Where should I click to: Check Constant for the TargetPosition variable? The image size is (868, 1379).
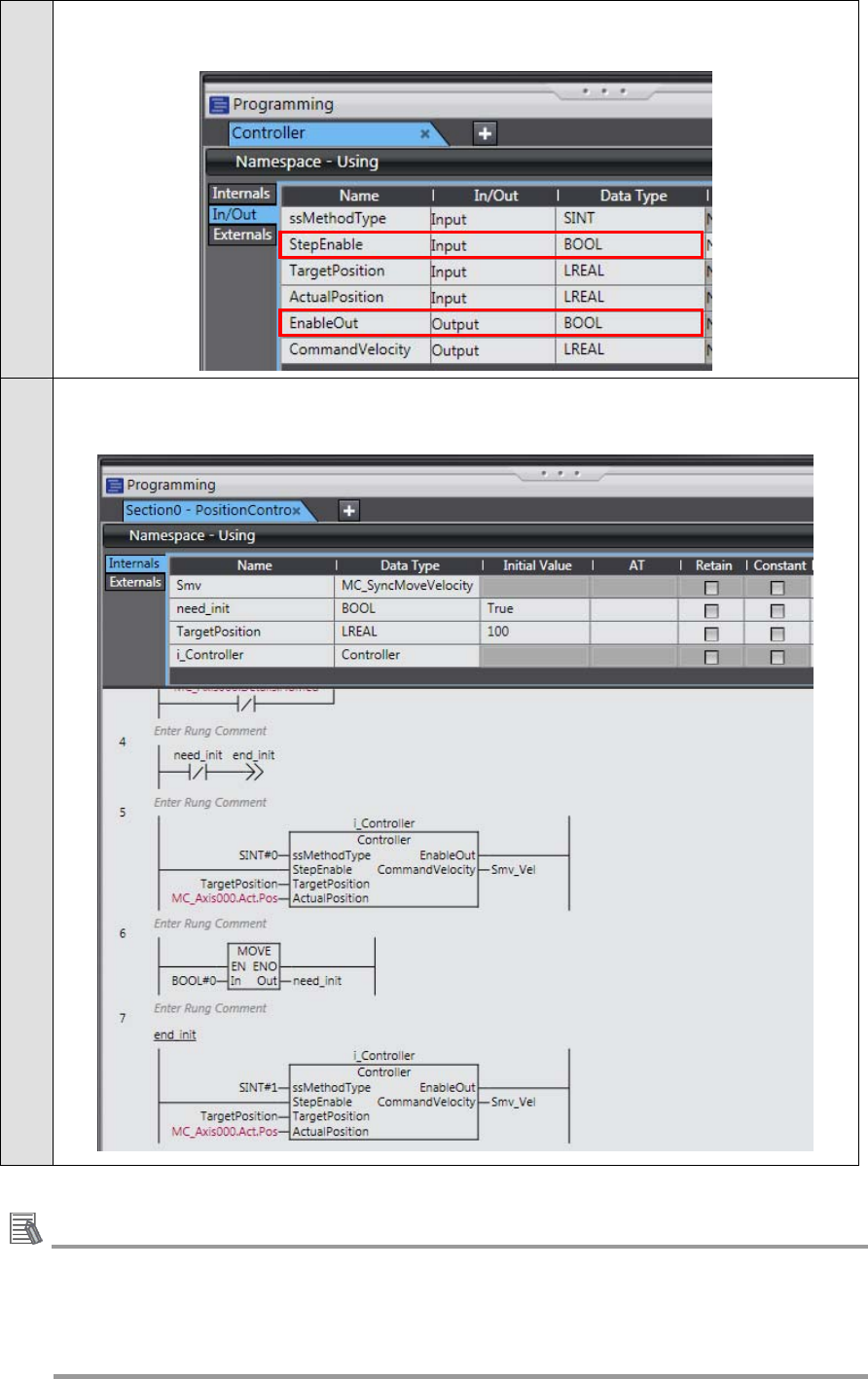coord(778,634)
